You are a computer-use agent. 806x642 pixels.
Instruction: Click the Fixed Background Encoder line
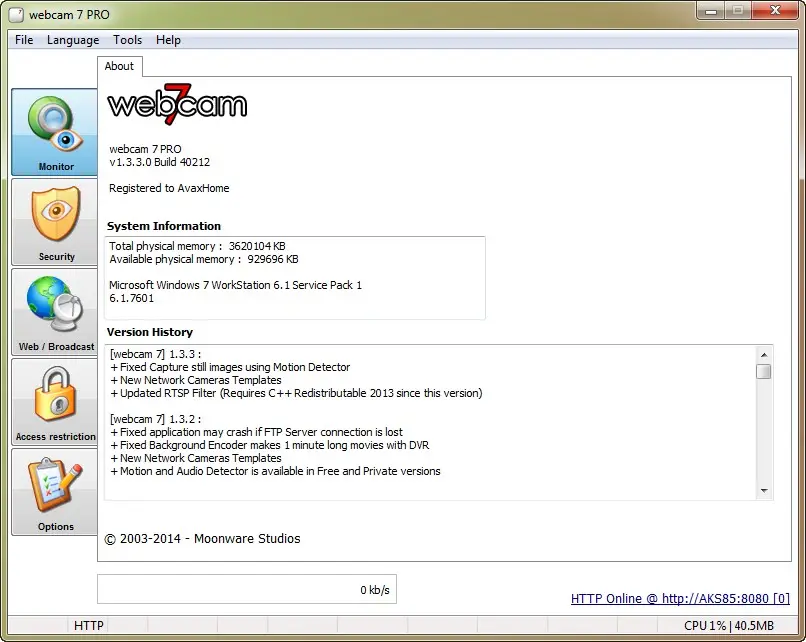(x=270, y=445)
